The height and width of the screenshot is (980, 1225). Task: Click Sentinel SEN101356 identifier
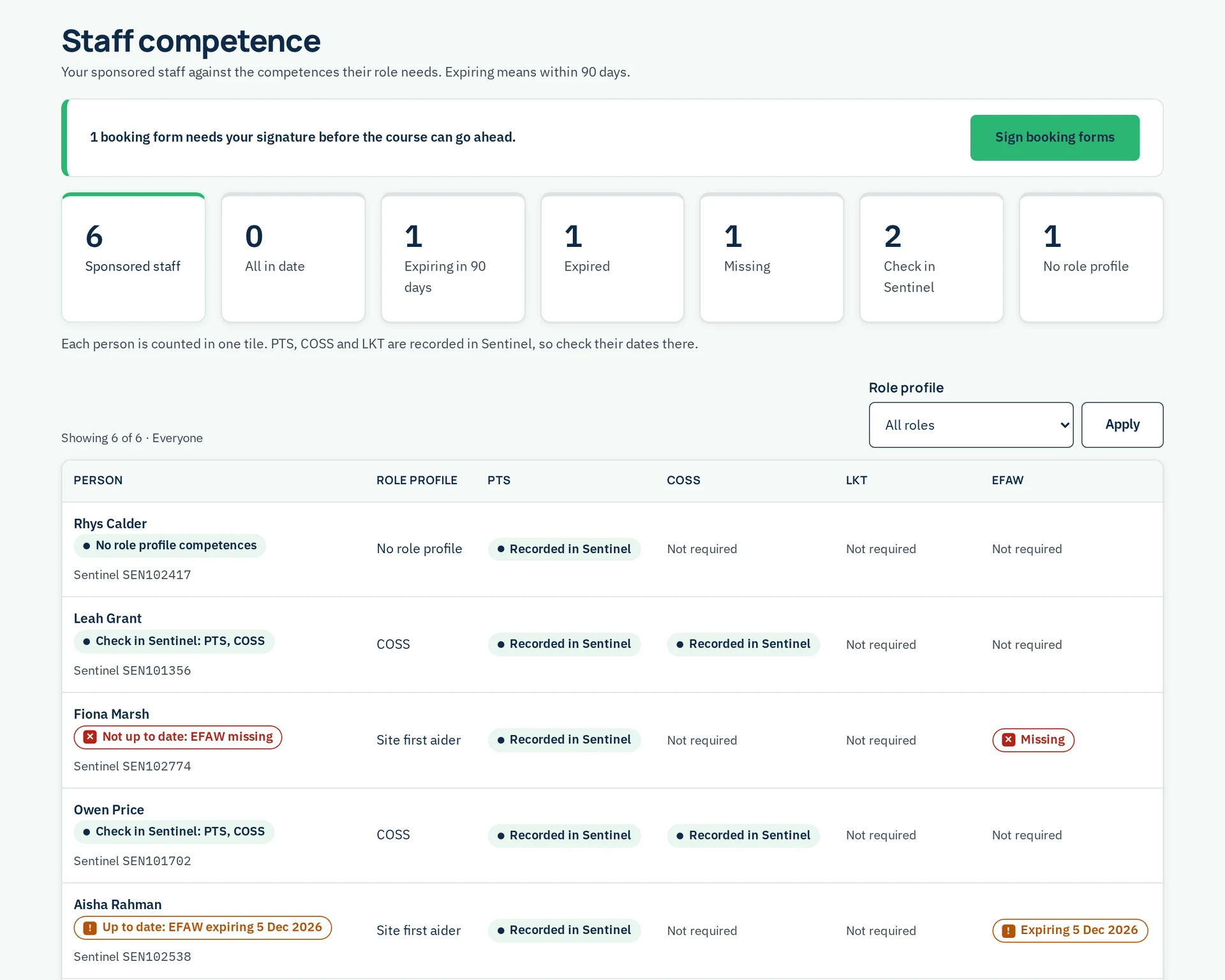132,671
